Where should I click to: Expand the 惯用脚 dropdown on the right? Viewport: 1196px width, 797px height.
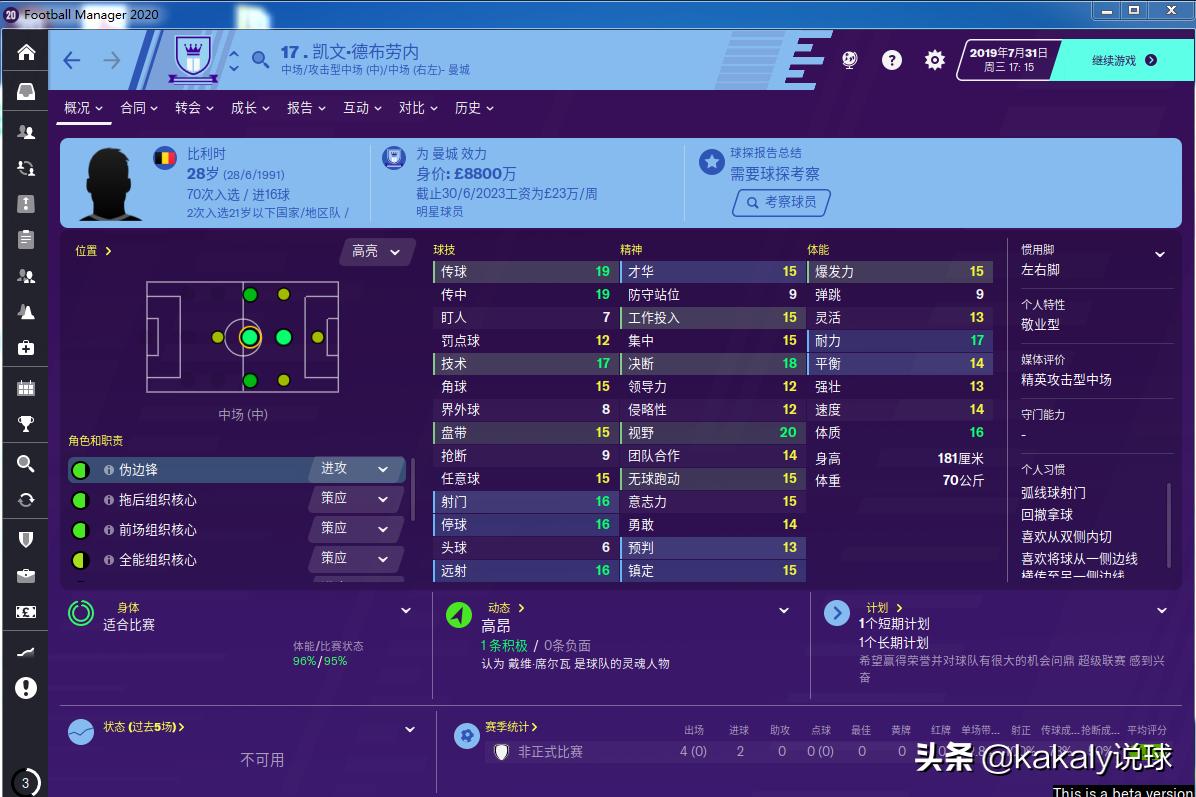(1160, 255)
